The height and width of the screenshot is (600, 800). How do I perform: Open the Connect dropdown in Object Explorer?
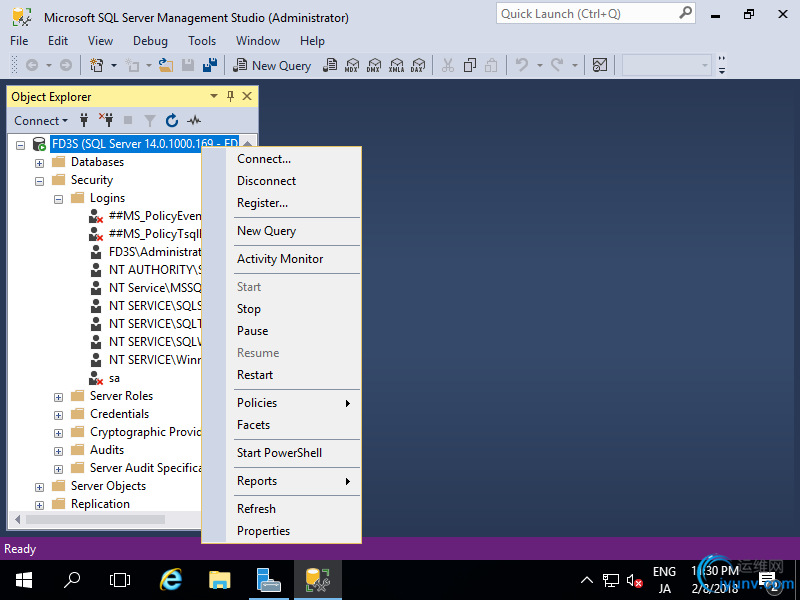tap(41, 121)
